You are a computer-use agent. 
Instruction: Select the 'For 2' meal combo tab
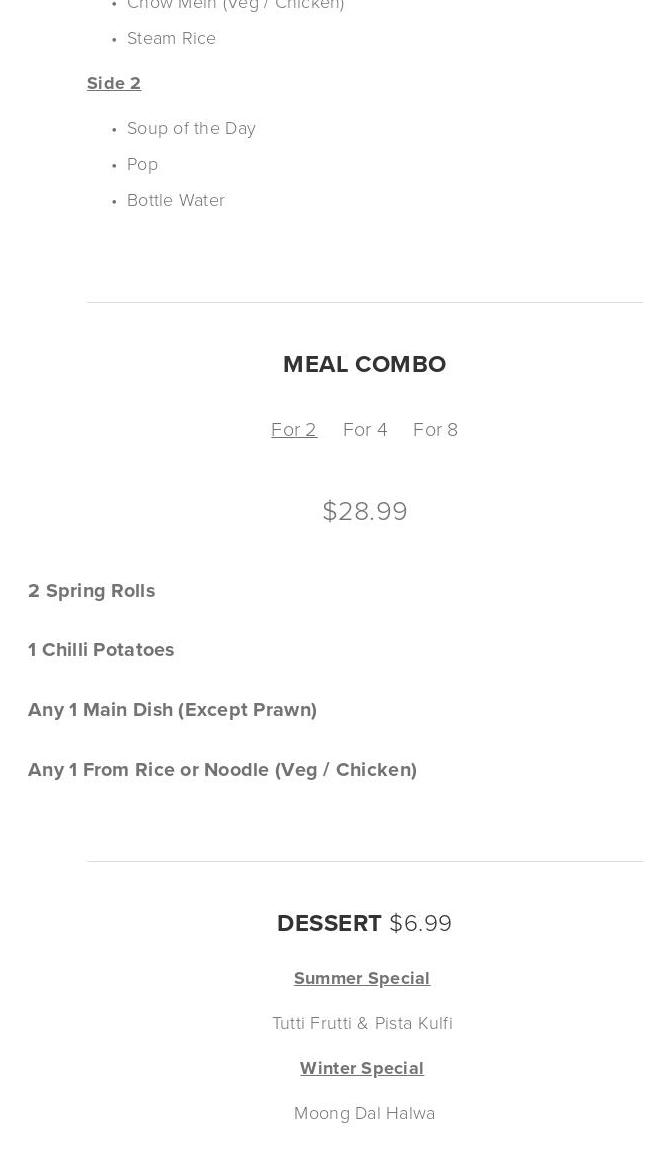293,430
